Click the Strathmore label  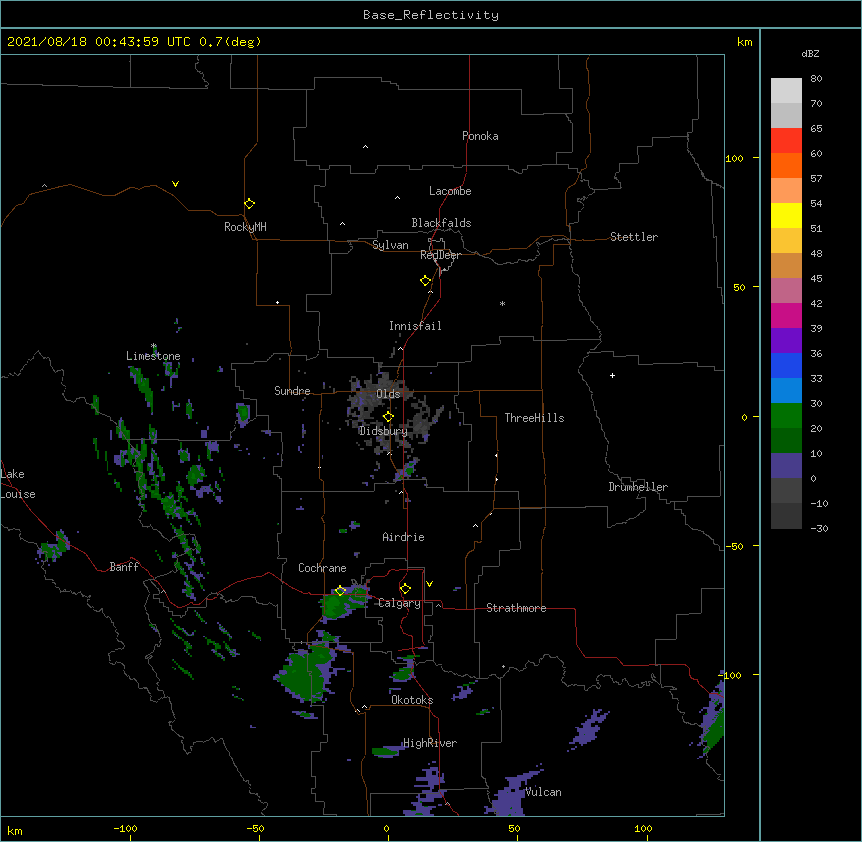pyautogui.click(x=516, y=608)
